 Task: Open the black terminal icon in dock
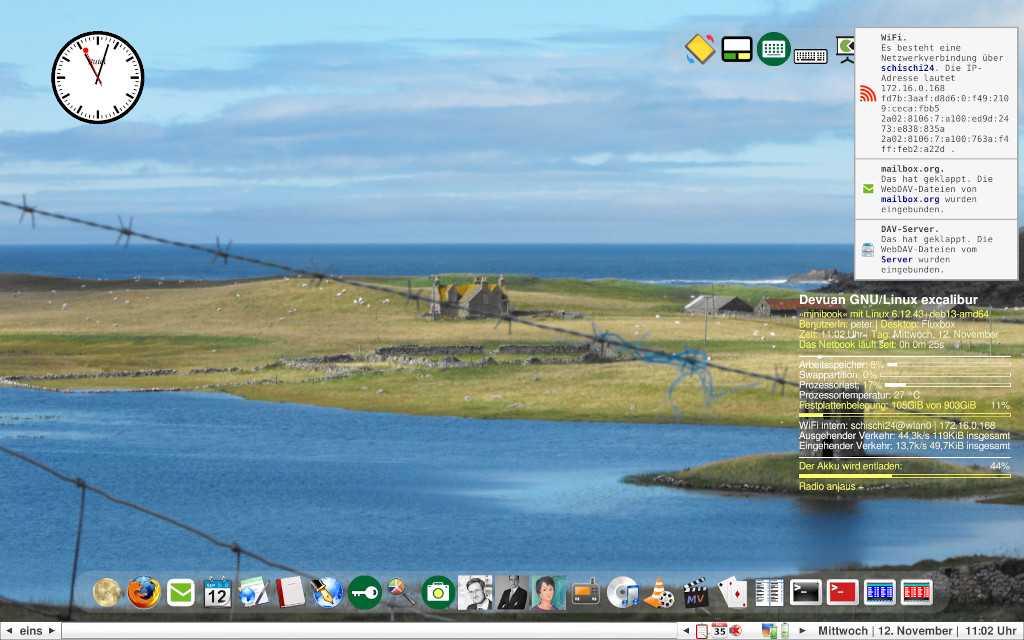pyautogui.click(x=806, y=592)
